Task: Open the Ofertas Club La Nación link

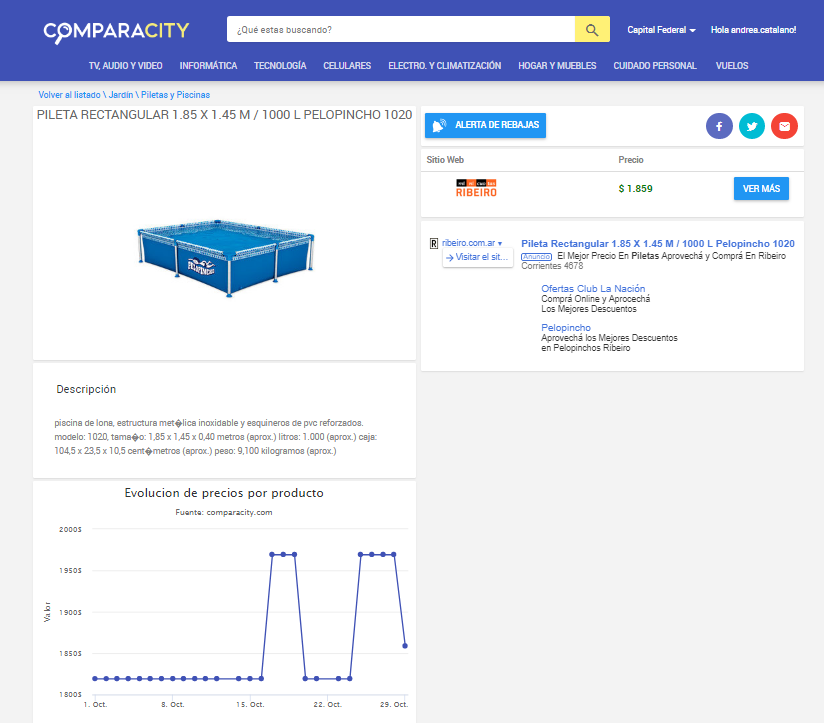Action: click(593, 288)
